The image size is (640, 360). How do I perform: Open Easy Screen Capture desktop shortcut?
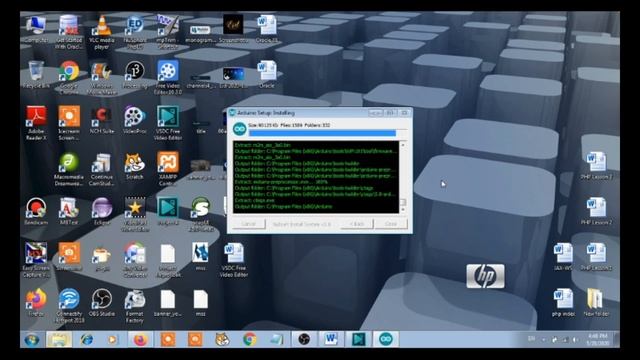coord(36,260)
